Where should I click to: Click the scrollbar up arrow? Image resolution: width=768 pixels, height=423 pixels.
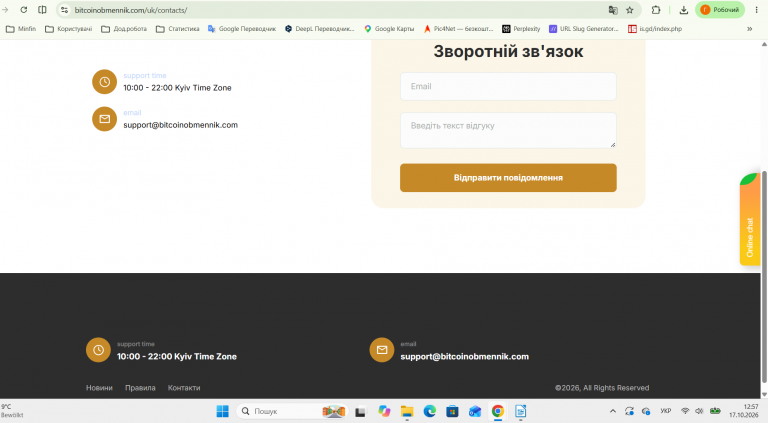tap(764, 44)
